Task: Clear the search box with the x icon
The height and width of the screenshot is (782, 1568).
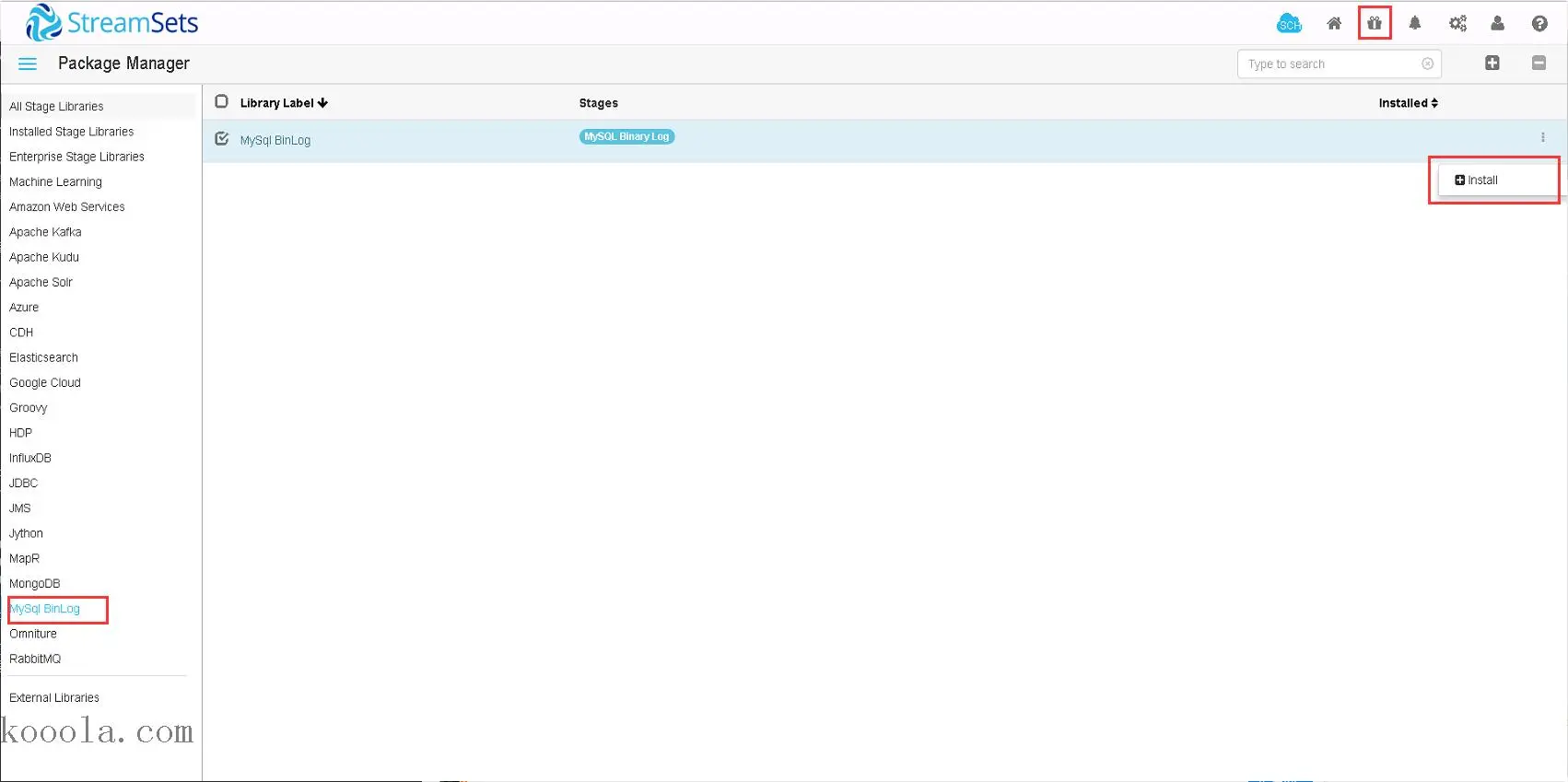Action: pyautogui.click(x=1427, y=64)
